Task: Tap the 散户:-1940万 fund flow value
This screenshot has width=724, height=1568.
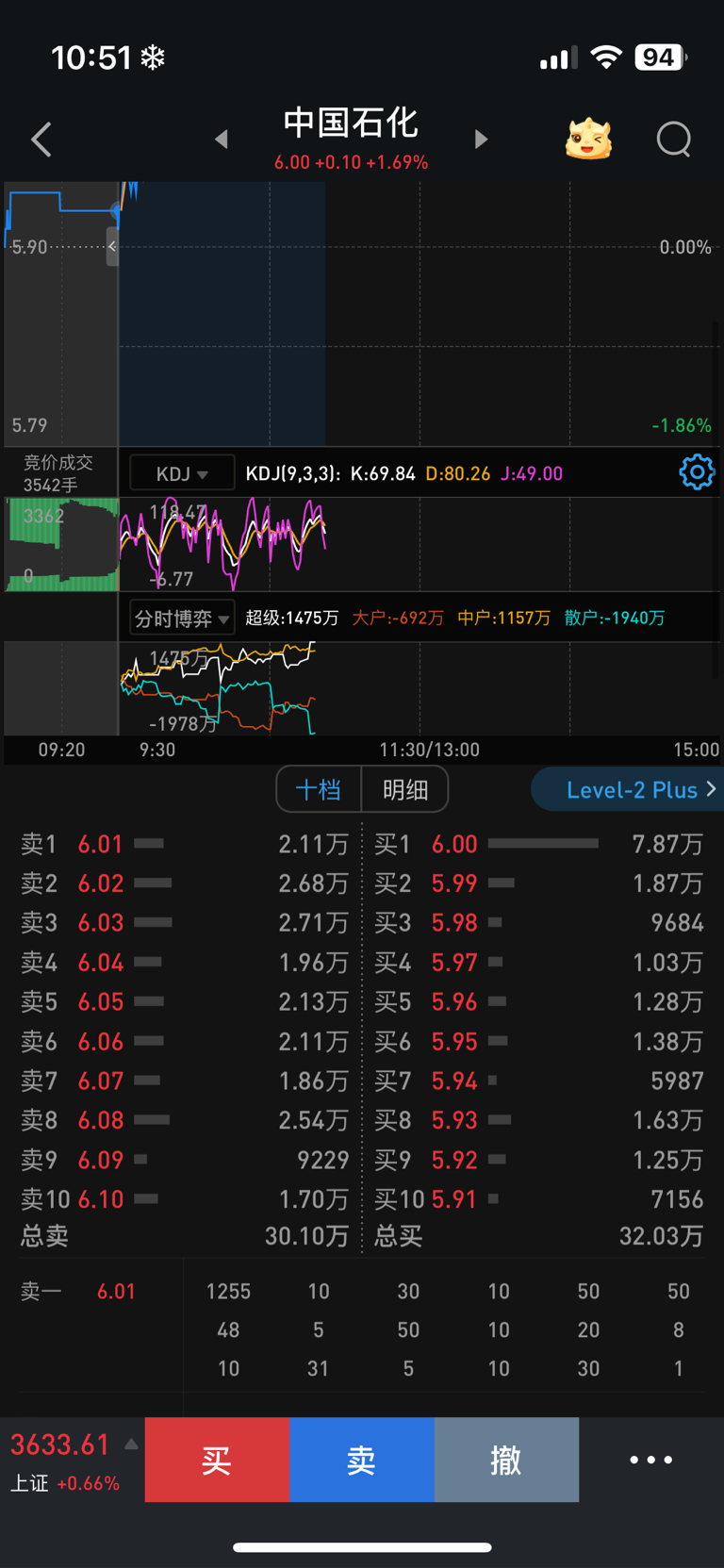Action: coord(615,618)
